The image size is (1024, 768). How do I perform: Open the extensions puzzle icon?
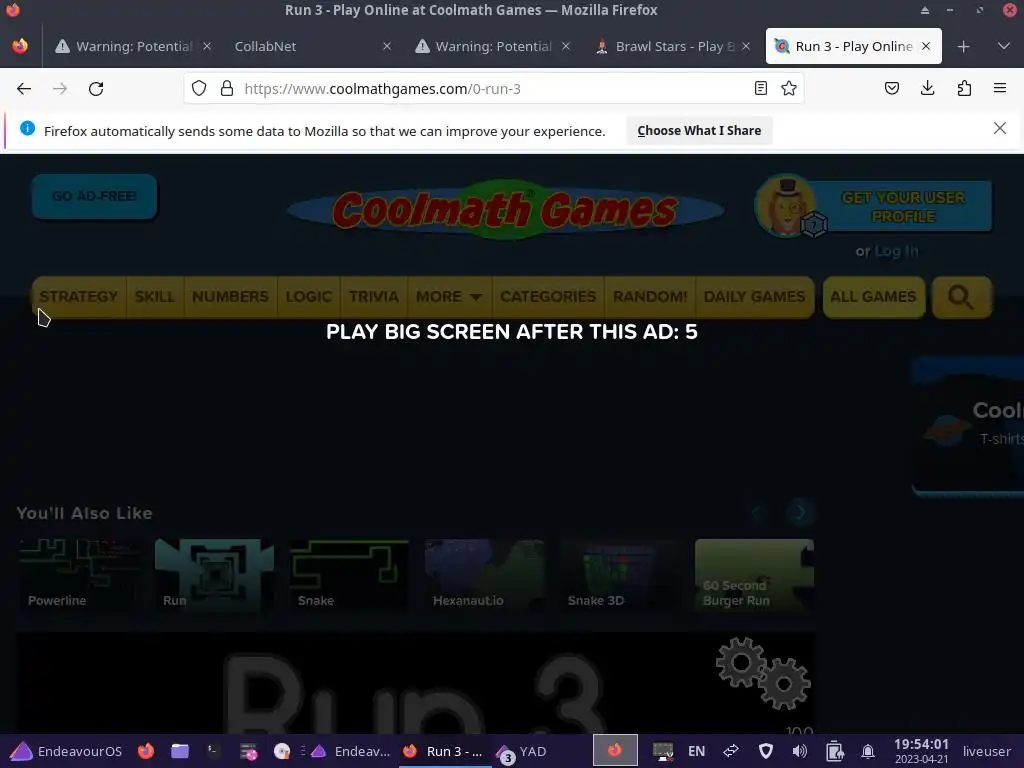pyautogui.click(x=964, y=88)
